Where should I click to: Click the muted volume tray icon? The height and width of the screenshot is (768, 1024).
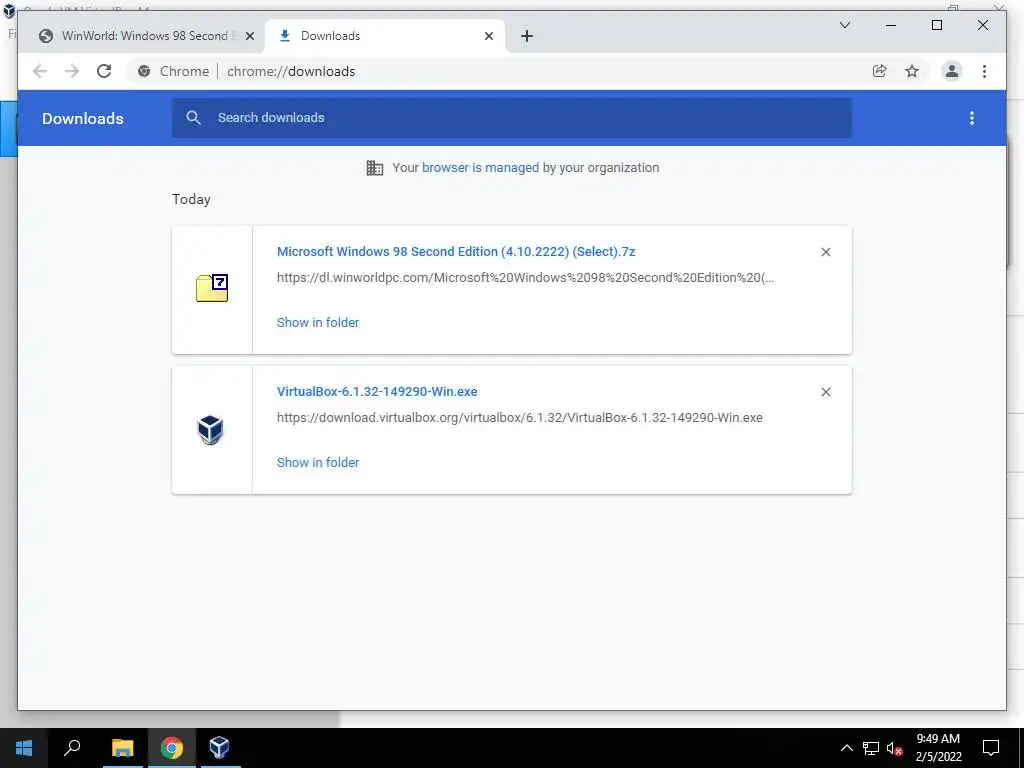point(895,748)
